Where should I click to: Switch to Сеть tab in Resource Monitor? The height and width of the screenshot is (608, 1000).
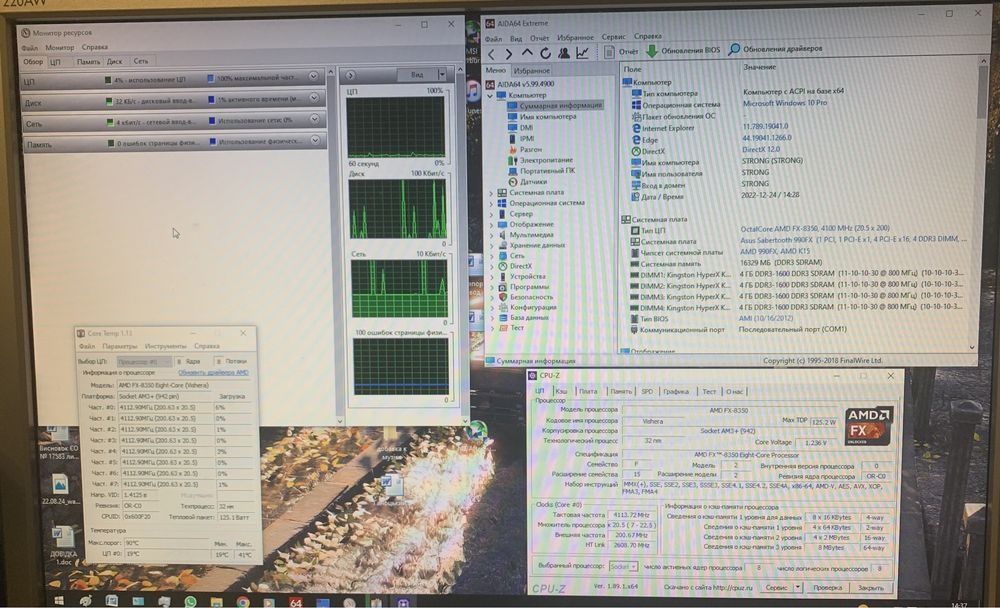(x=141, y=61)
